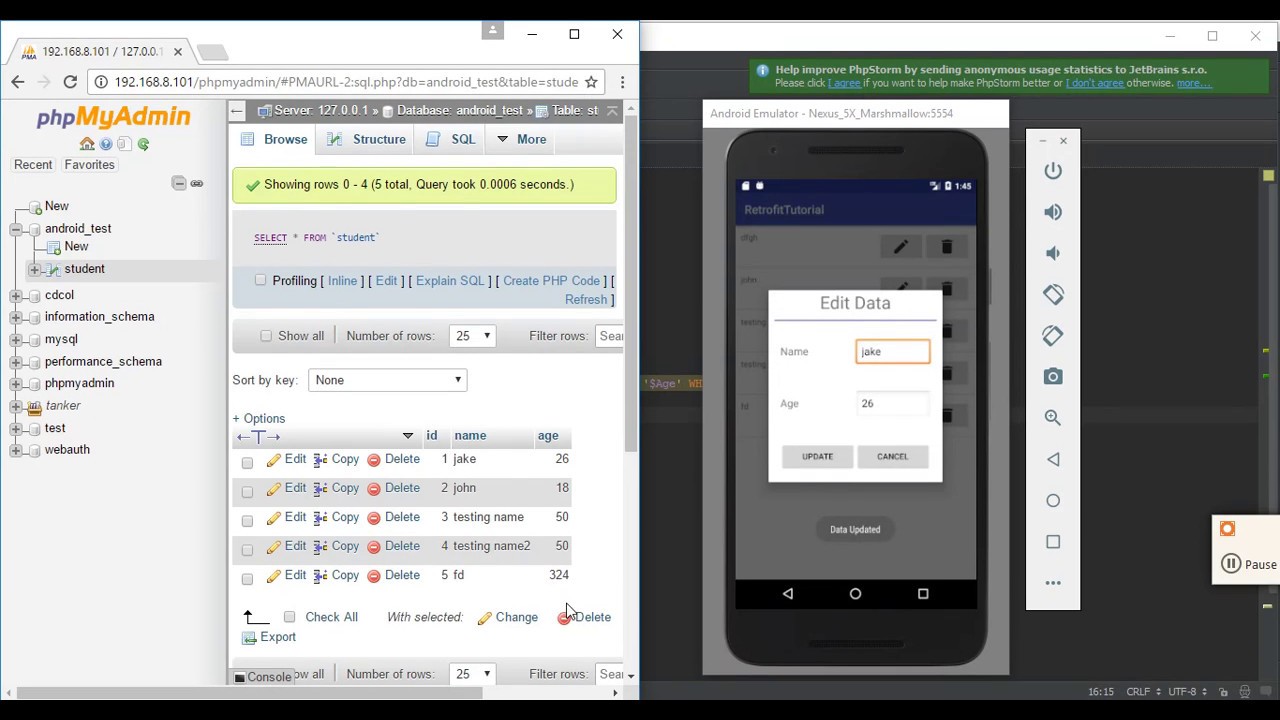Image resolution: width=1280 pixels, height=720 pixels.
Task: Click the phpMyAdmin home icon
Action: (87, 144)
